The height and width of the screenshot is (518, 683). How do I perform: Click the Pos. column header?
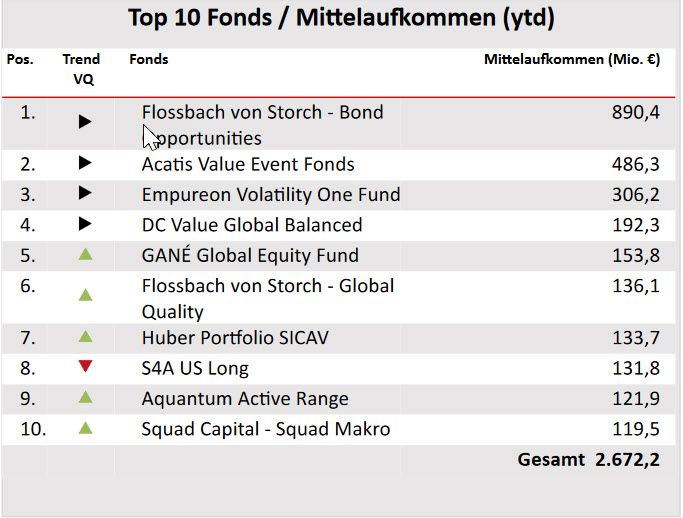(x=20, y=60)
